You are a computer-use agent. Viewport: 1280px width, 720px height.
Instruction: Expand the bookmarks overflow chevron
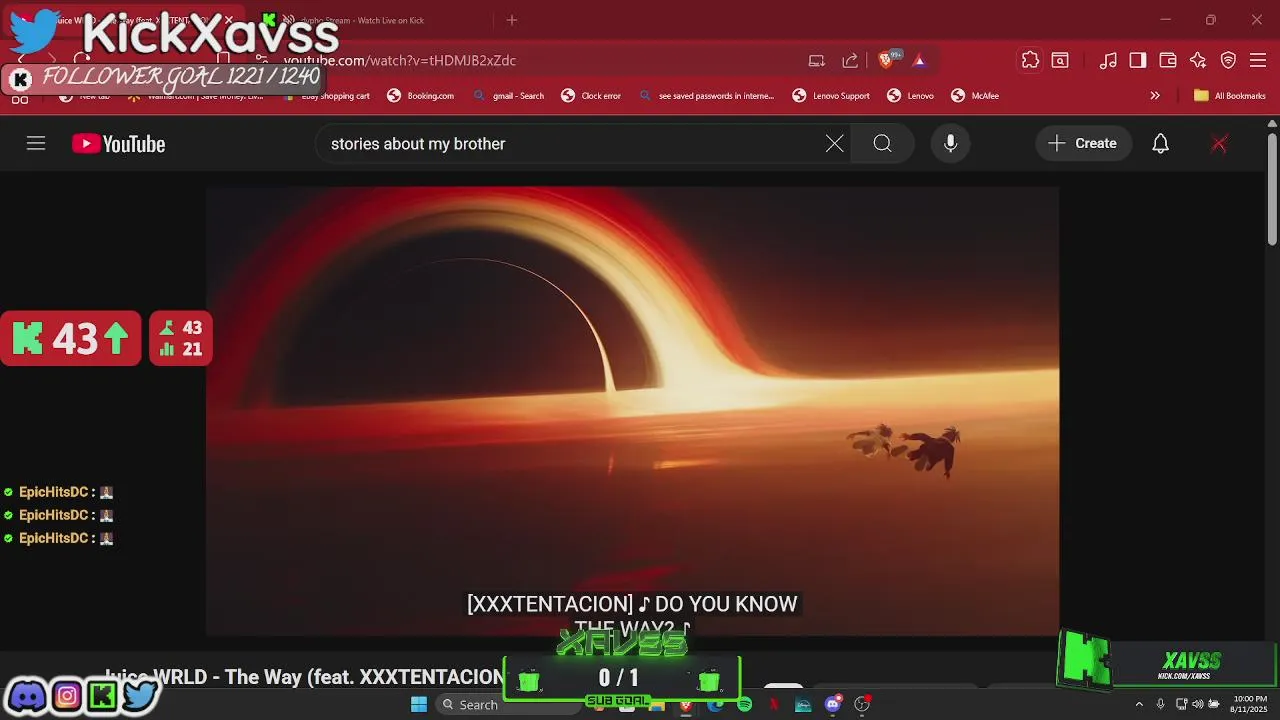(1155, 96)
